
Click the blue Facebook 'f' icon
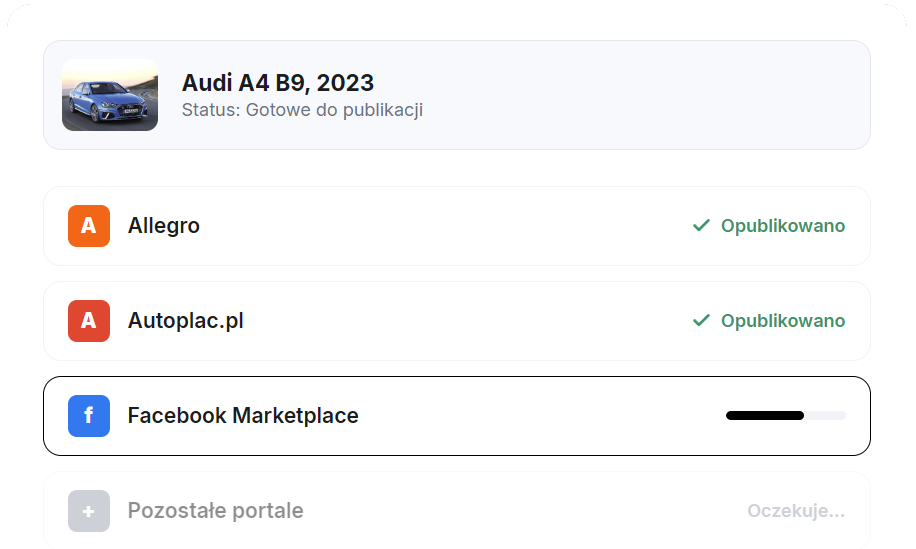[89, 416]
